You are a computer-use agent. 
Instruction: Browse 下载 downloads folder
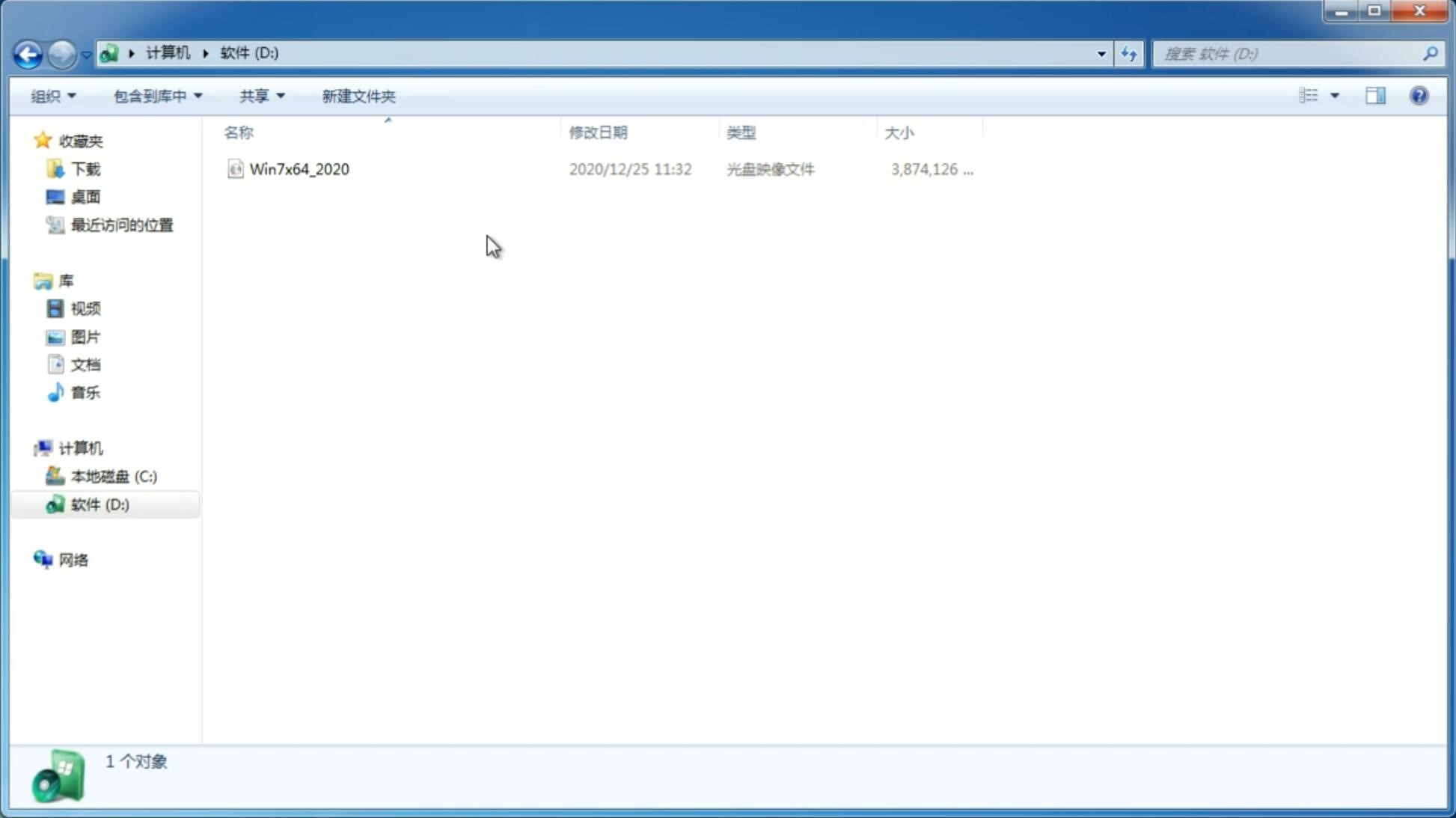click(85, 168)
